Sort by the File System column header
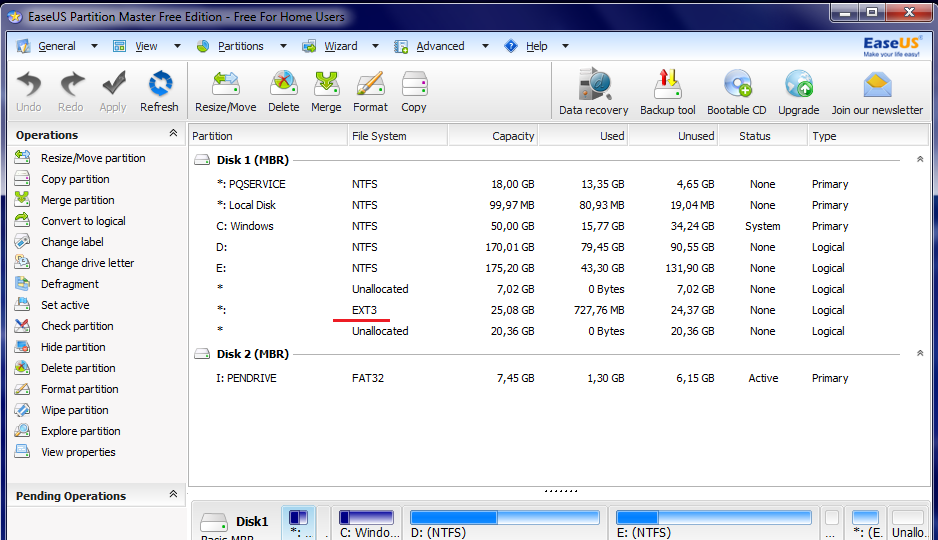This screenshot has height=540, width=938. point(397,136)
